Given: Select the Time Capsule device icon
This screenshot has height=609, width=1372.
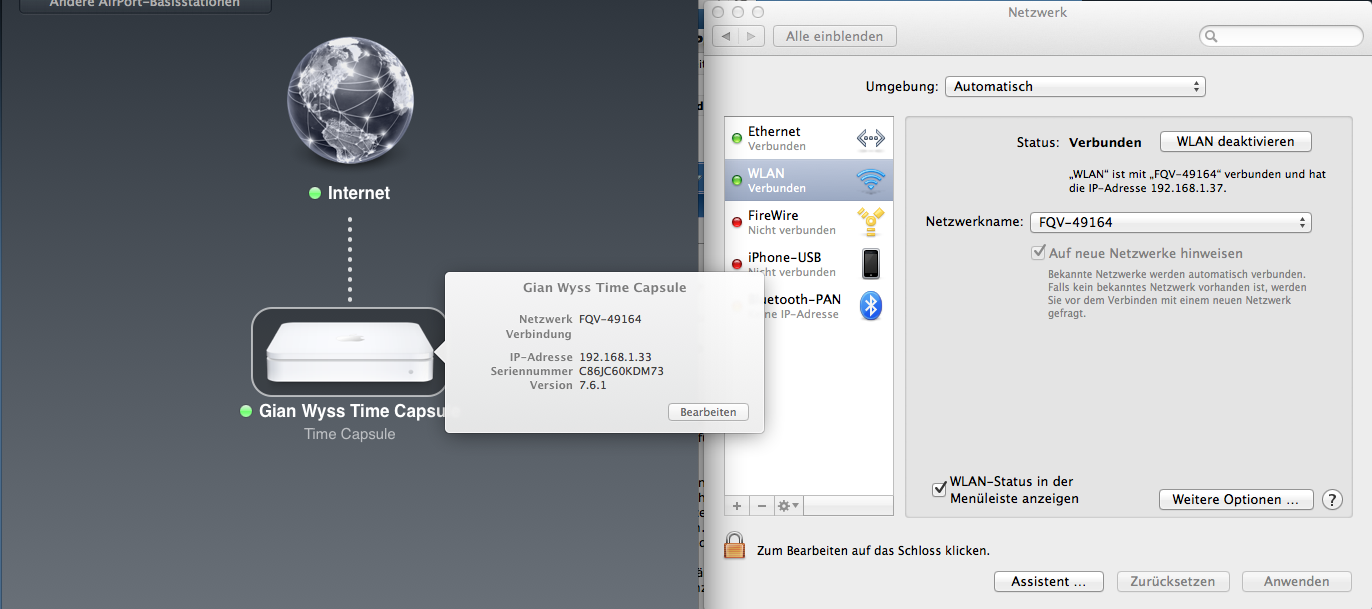Looking at the screenshot, I should point(349,352).
